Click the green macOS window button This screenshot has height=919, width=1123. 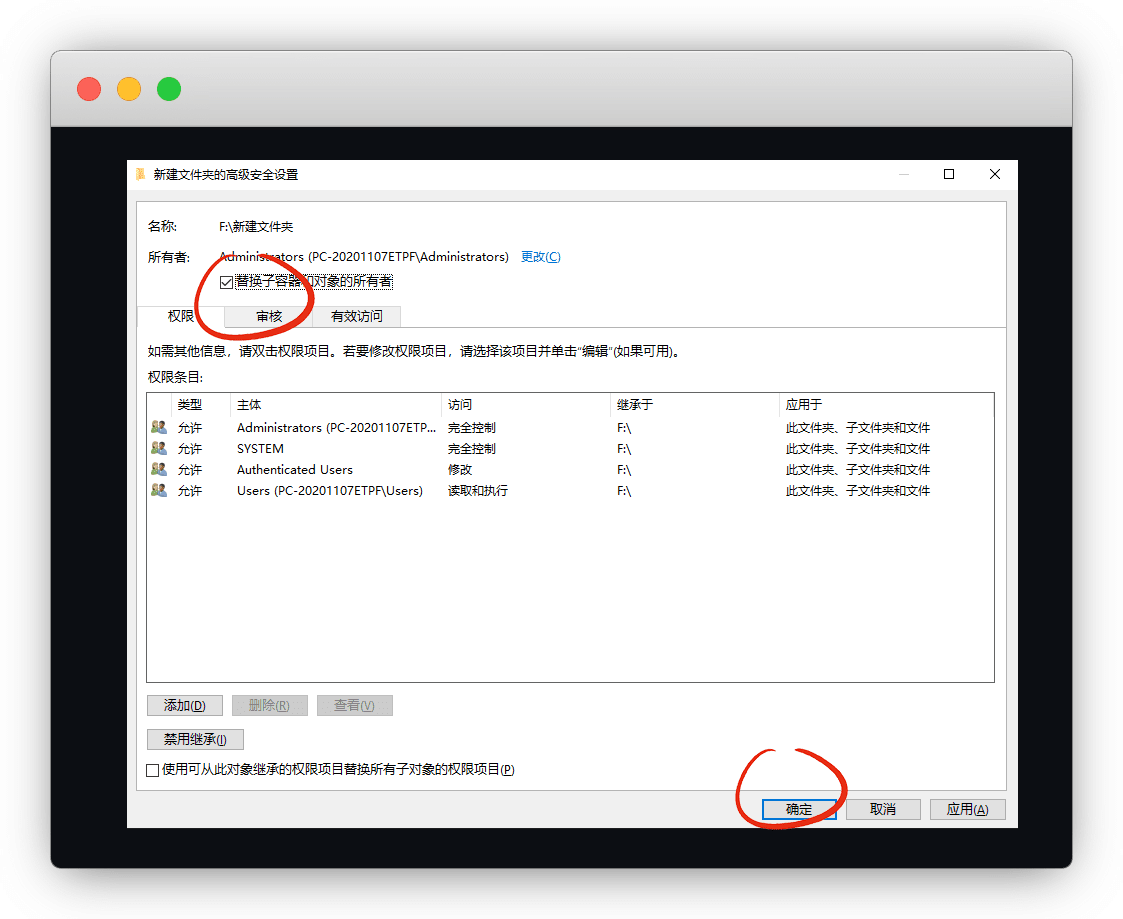tap(169, 89)
